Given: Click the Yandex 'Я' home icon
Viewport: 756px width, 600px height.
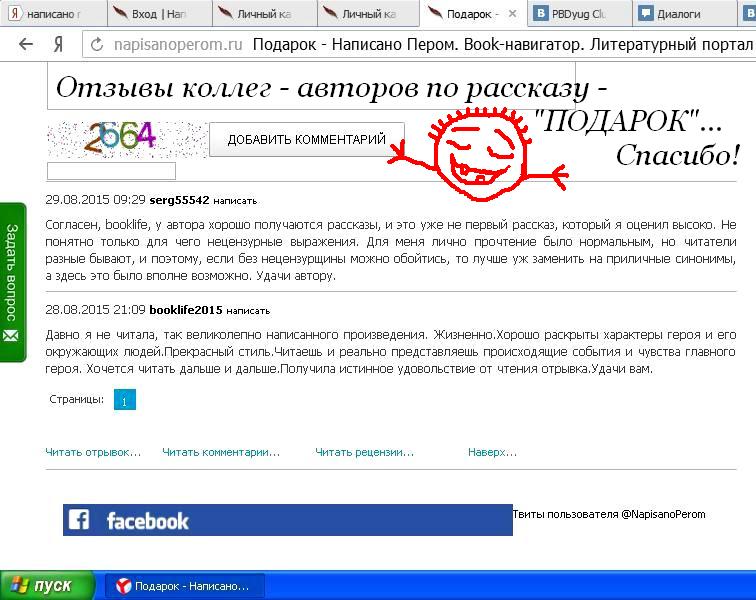Looking at the screenshot, I should pos(59,45).
